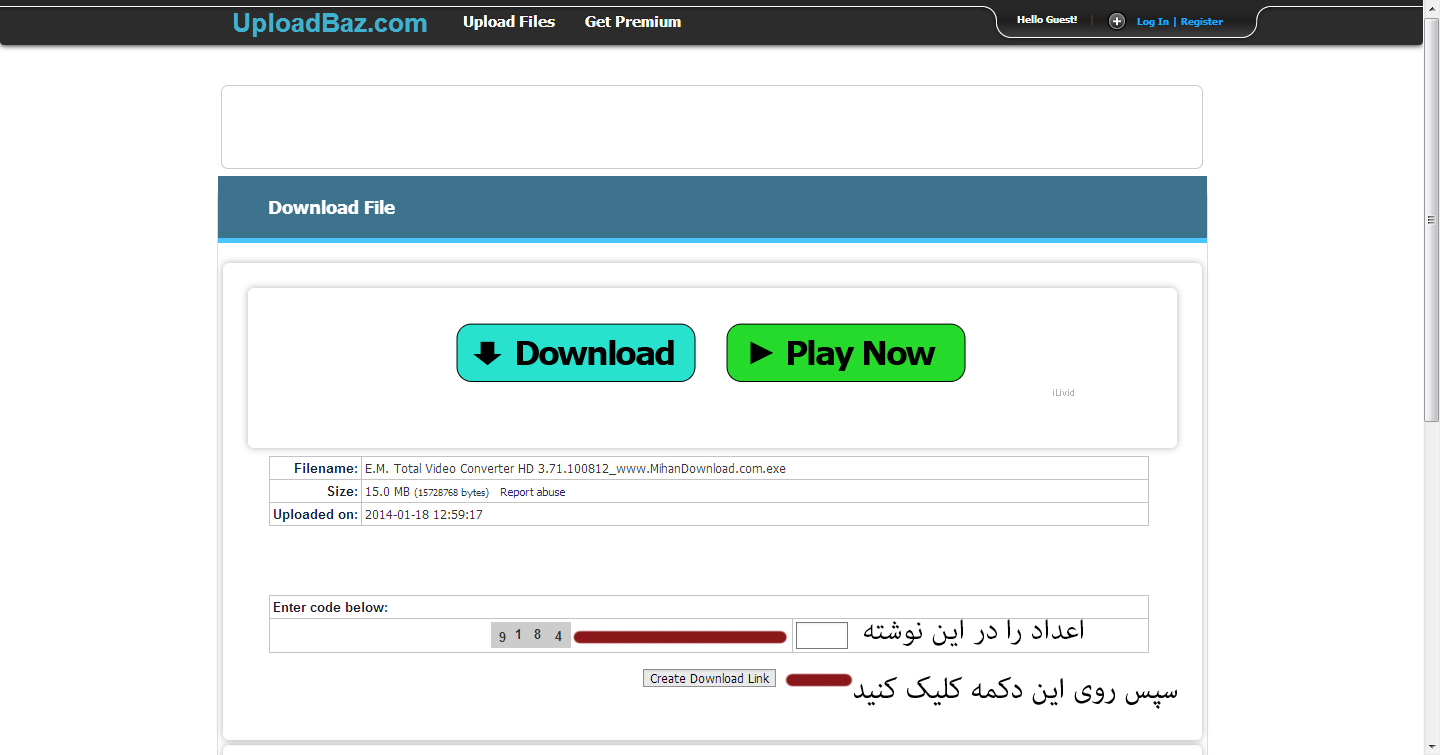Open the Register link
Viewport: 1440px width, 755px height.
1201,22
